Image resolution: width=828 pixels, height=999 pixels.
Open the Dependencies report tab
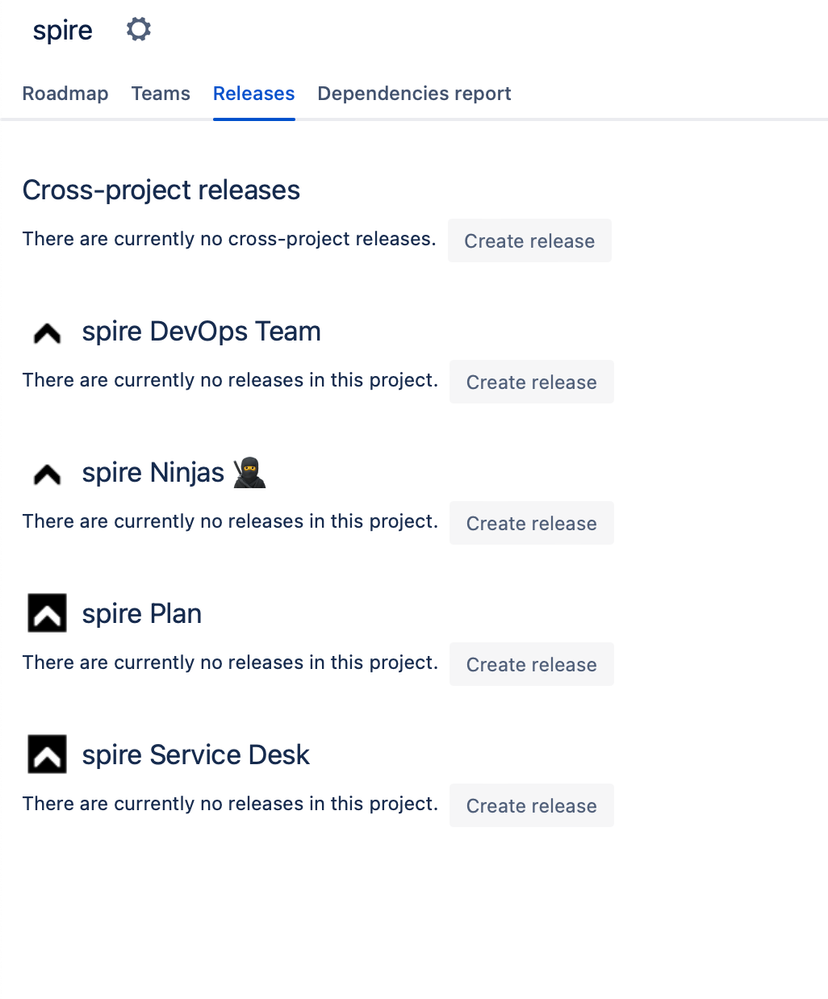pos(414,93)
